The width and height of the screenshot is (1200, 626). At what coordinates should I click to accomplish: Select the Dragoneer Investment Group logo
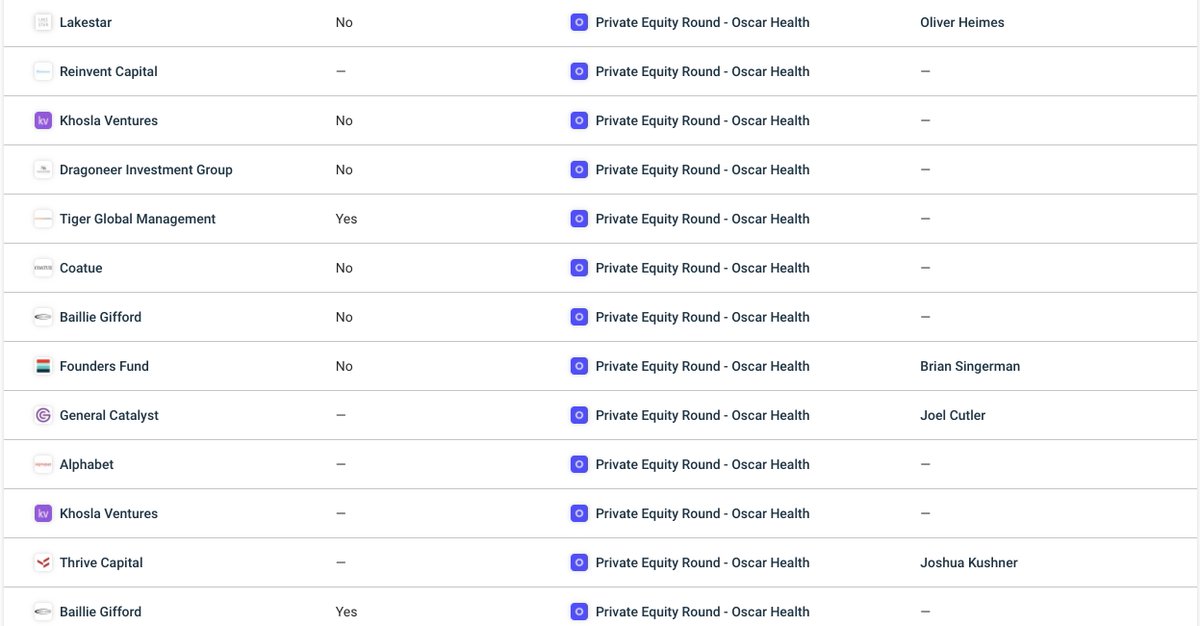coord(43,170)
